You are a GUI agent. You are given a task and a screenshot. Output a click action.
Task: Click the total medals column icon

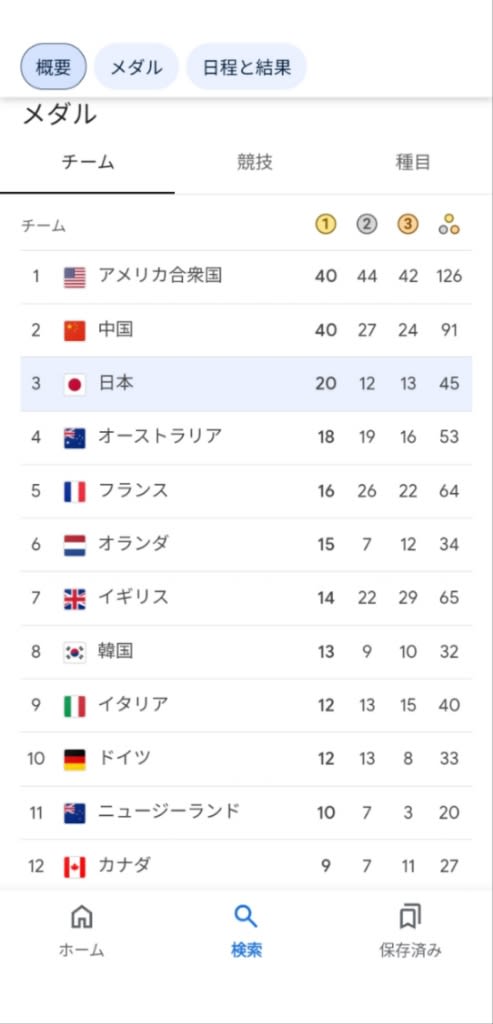[x=449, y=225]
